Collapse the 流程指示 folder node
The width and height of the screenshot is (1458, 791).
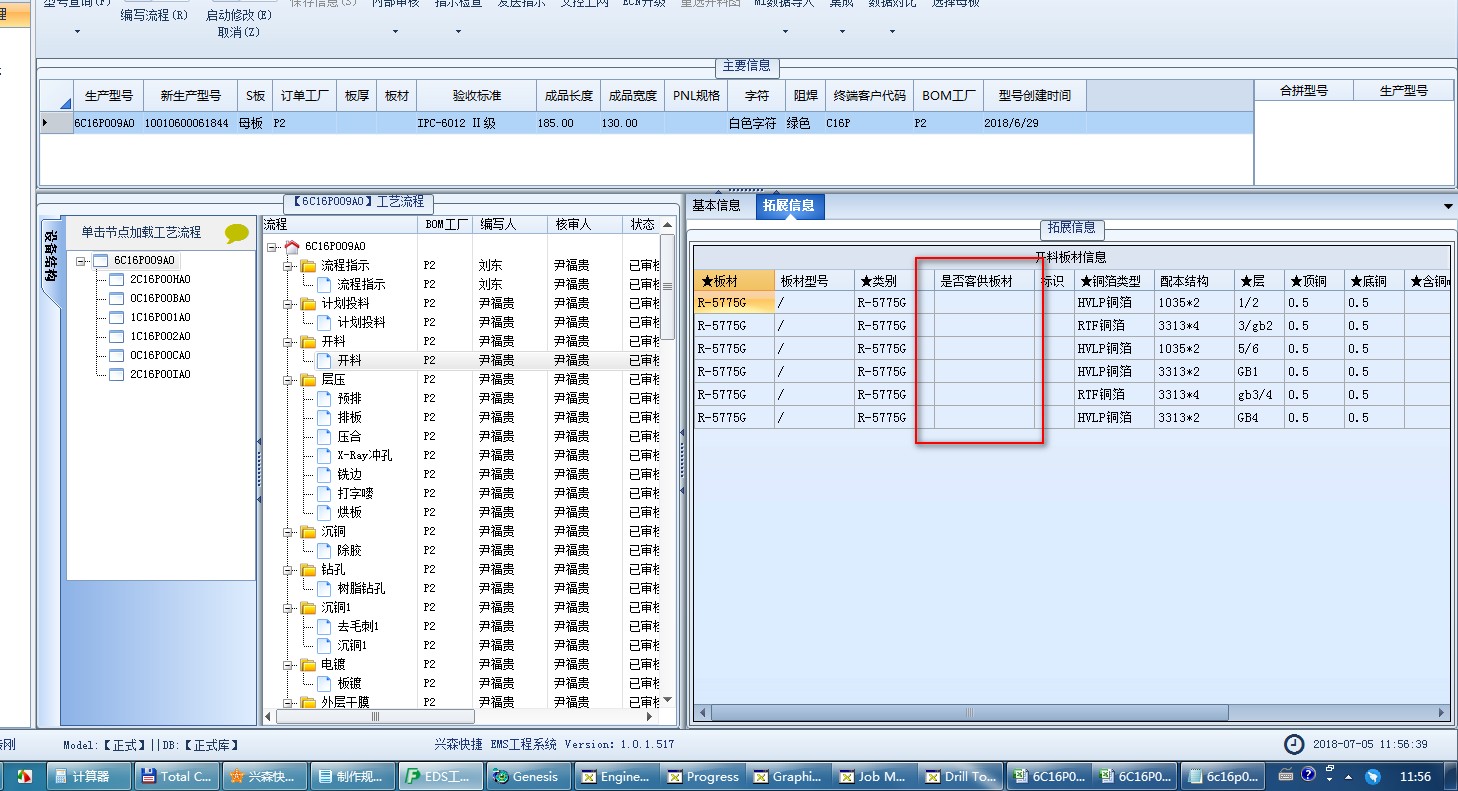pos(288,266)
